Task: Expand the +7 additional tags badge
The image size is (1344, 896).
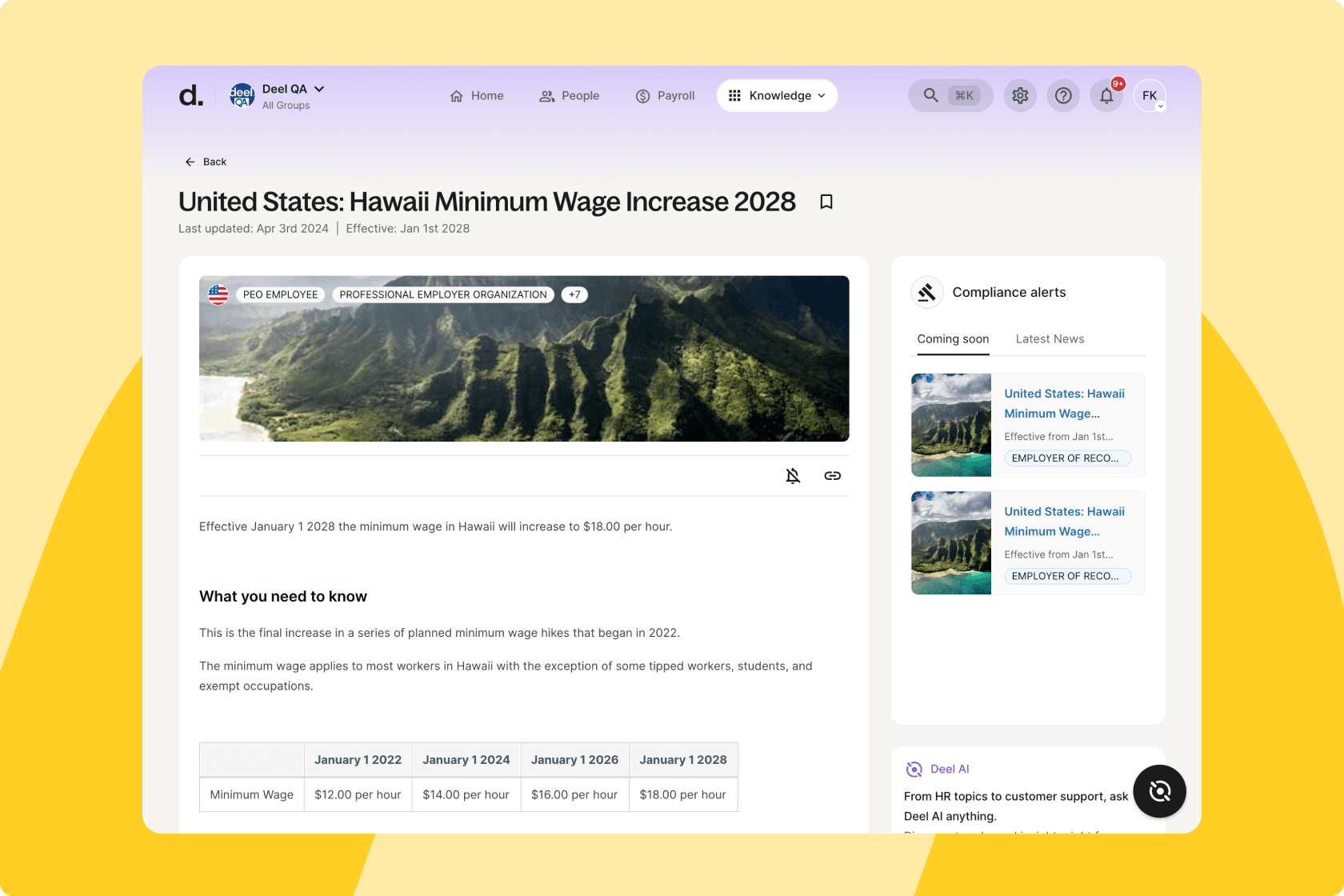Action: pyautogui.click(x=574, y=294)
